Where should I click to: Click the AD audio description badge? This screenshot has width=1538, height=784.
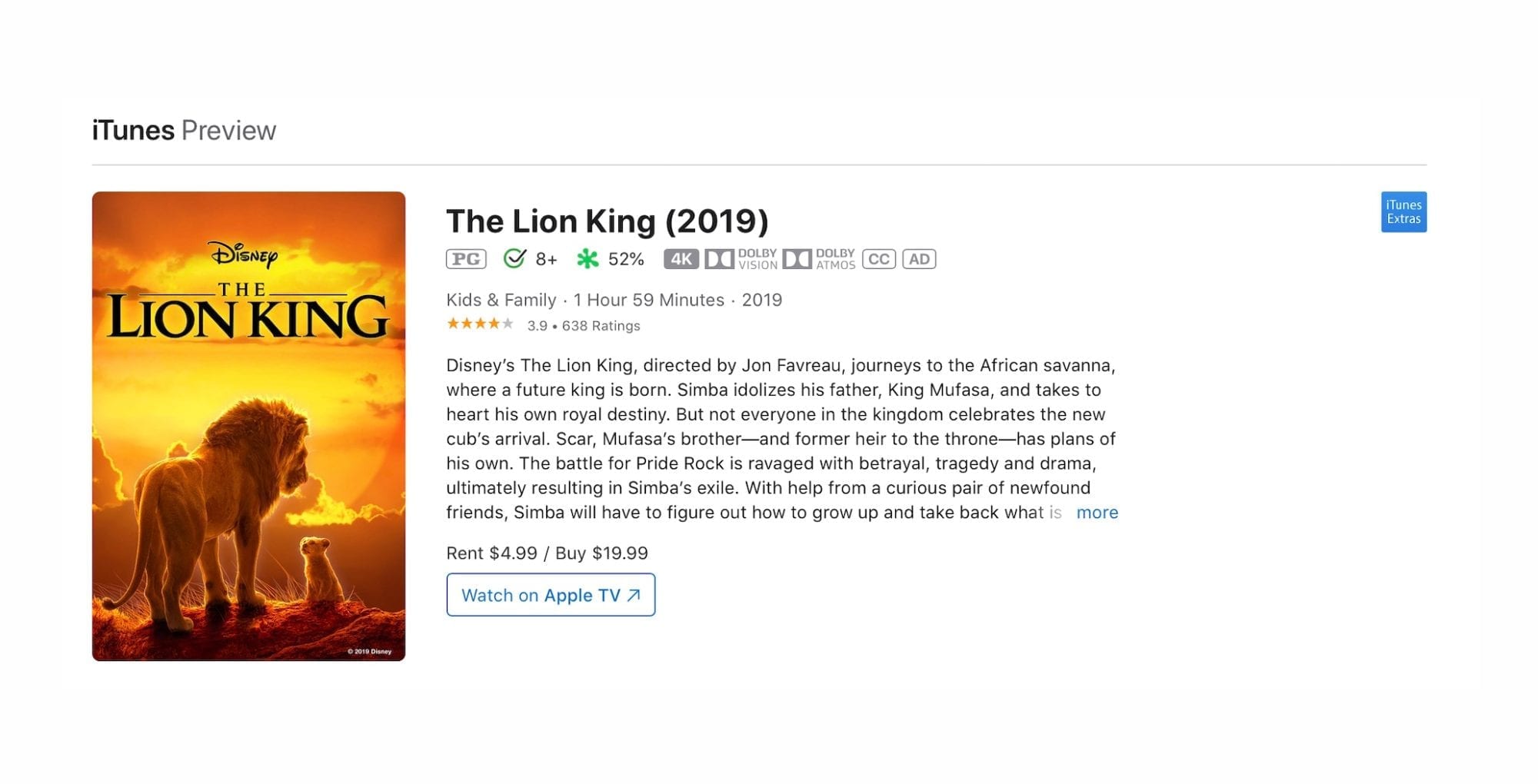919,259
